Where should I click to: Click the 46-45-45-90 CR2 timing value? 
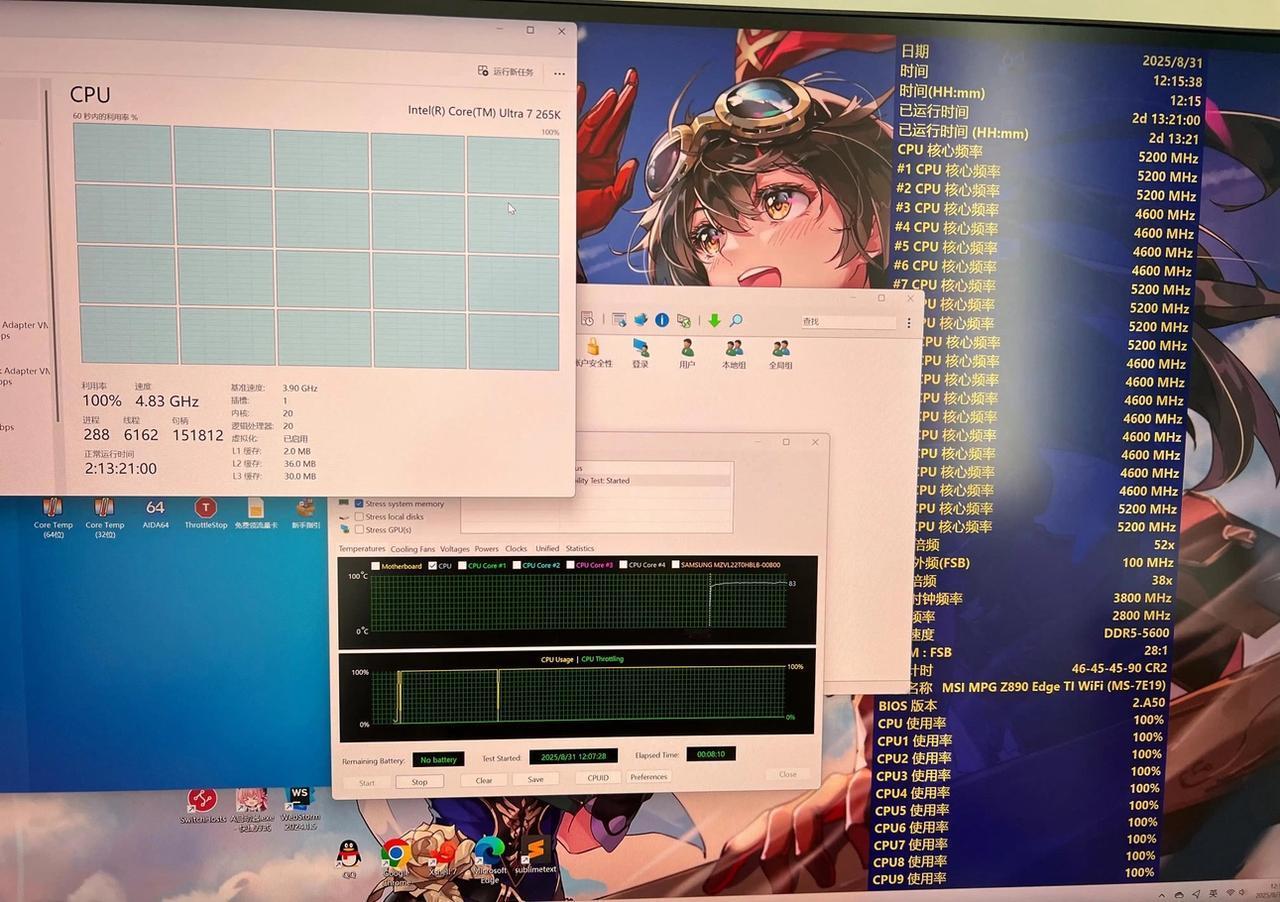[1119, 668]
